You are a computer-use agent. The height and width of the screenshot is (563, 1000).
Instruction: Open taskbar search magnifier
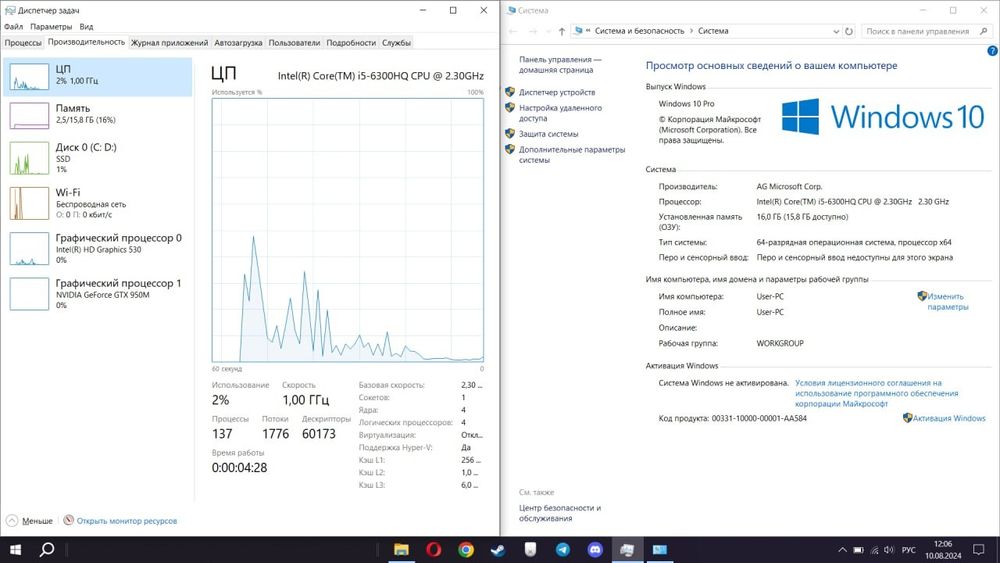[x=47, y=550]
